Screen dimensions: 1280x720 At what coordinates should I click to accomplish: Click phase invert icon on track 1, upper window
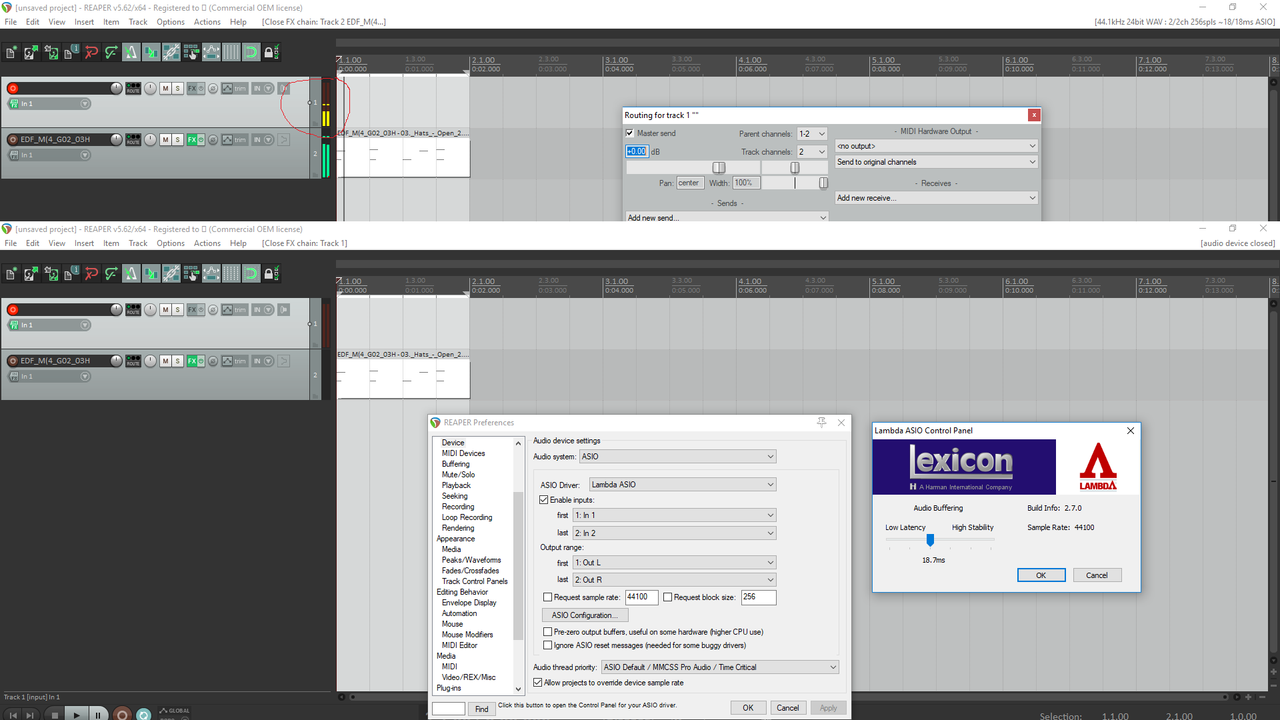tap(213, 88)
